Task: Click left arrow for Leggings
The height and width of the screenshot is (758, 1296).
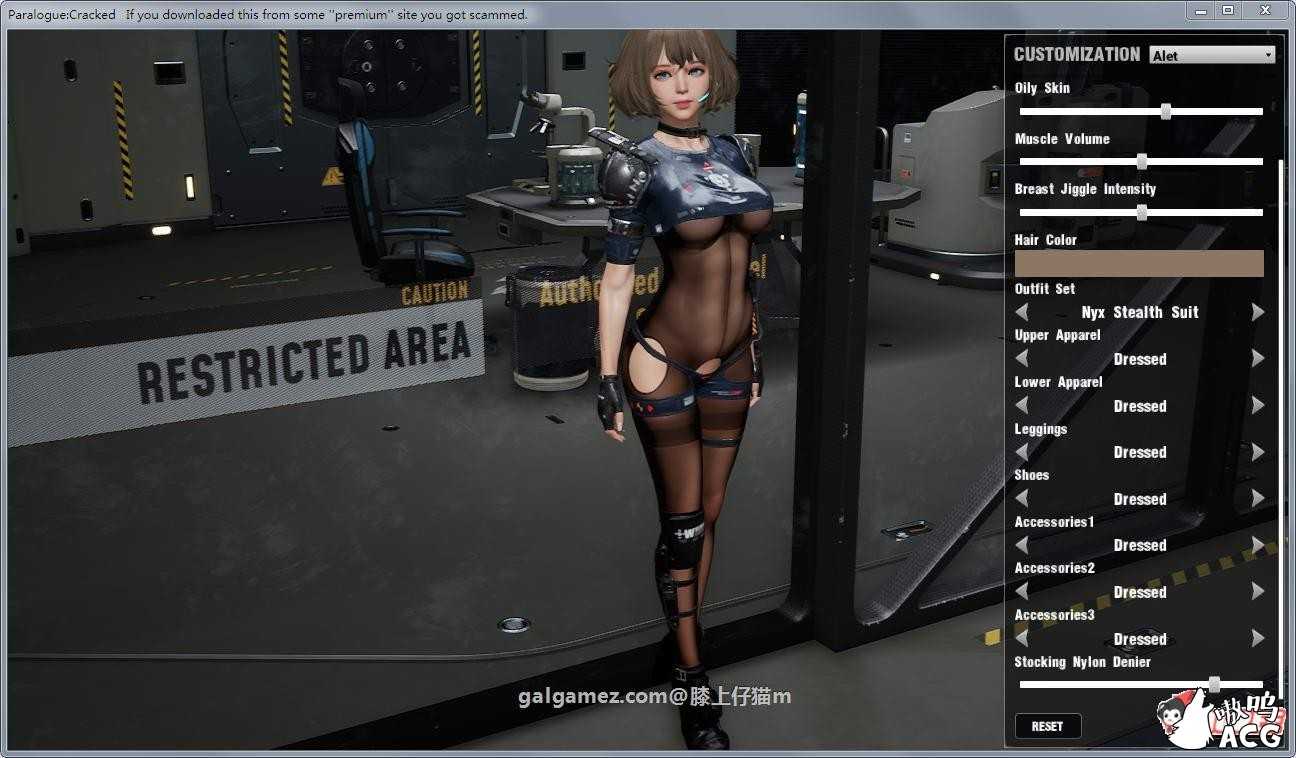Action: [1022, 452]
